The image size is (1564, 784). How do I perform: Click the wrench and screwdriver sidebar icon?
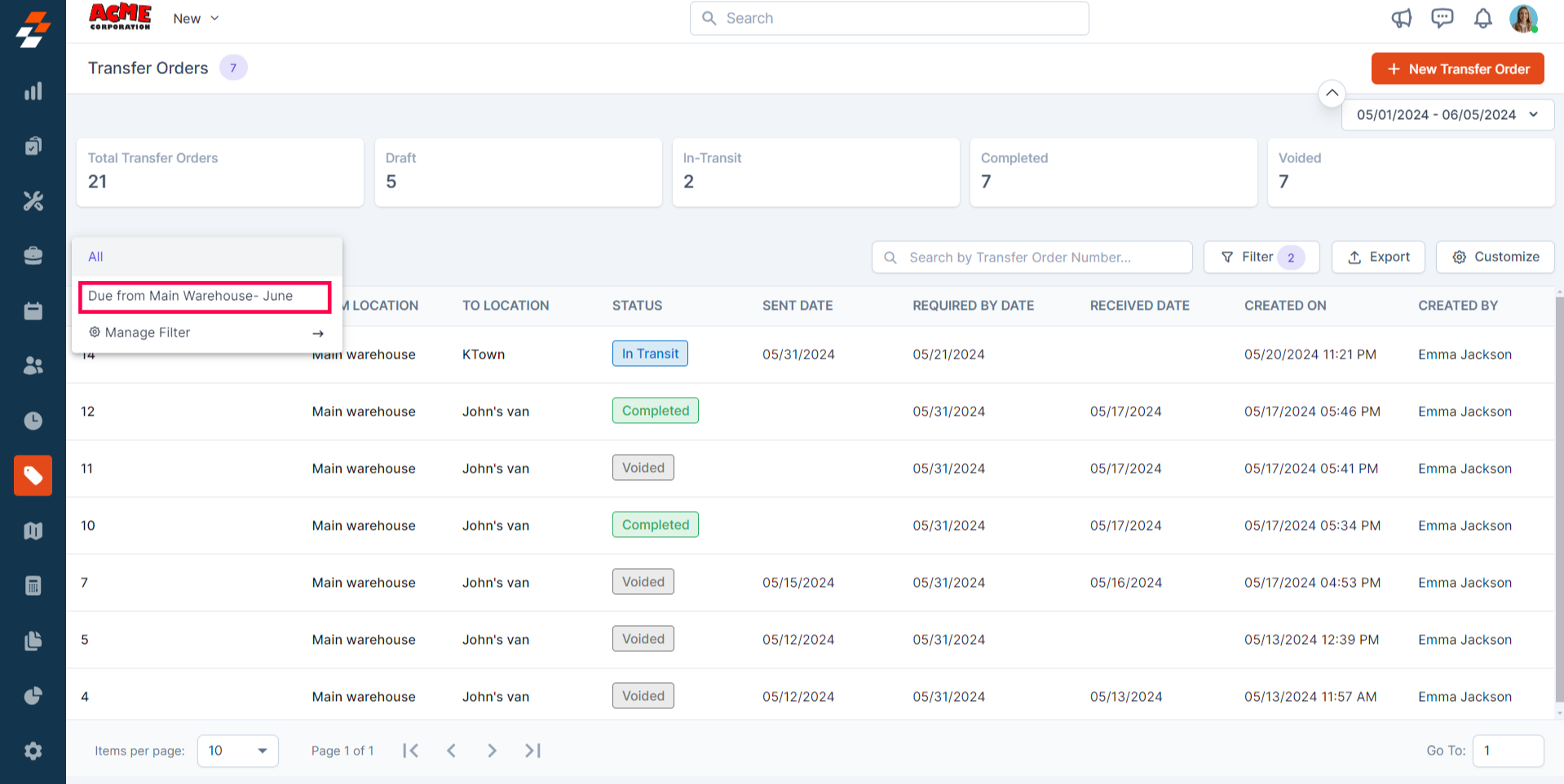point(33,200)
